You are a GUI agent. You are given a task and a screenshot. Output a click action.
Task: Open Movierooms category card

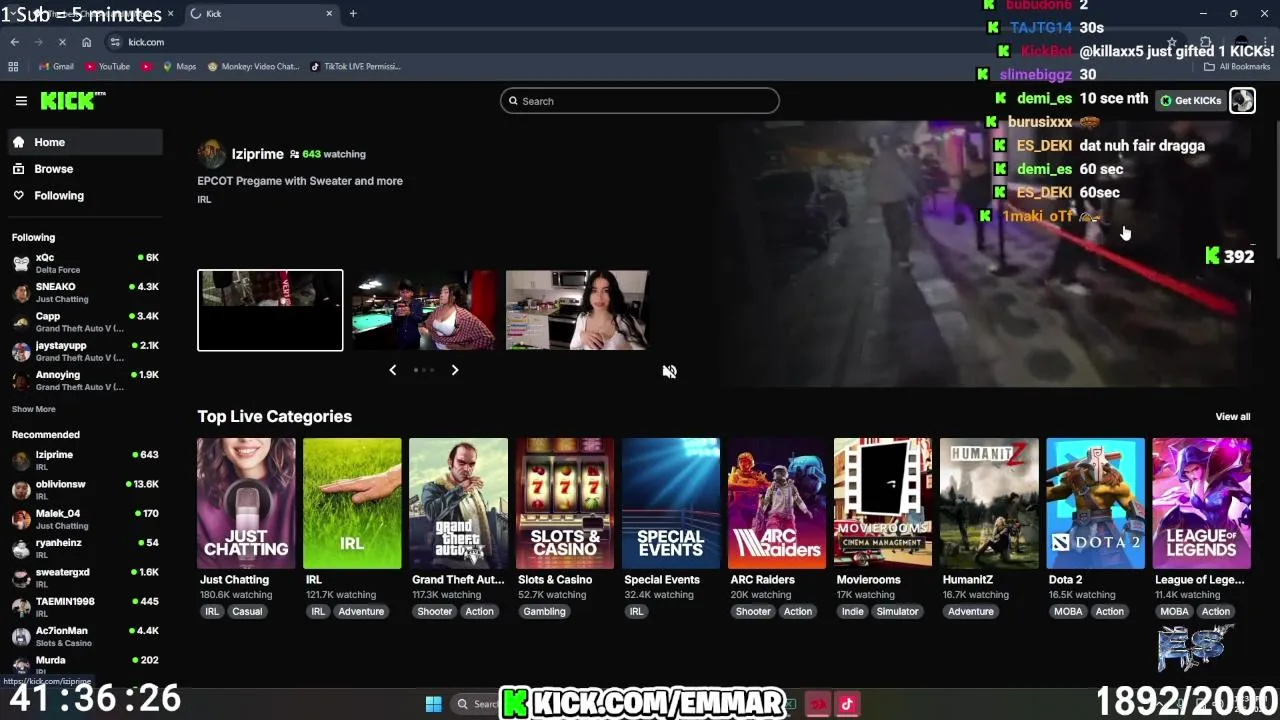pos(883,504)
